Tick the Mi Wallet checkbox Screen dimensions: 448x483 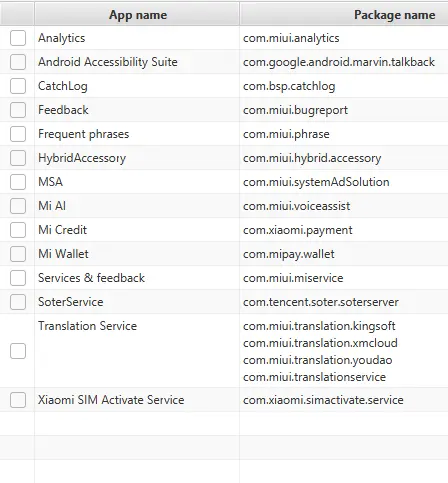point(18,254)
